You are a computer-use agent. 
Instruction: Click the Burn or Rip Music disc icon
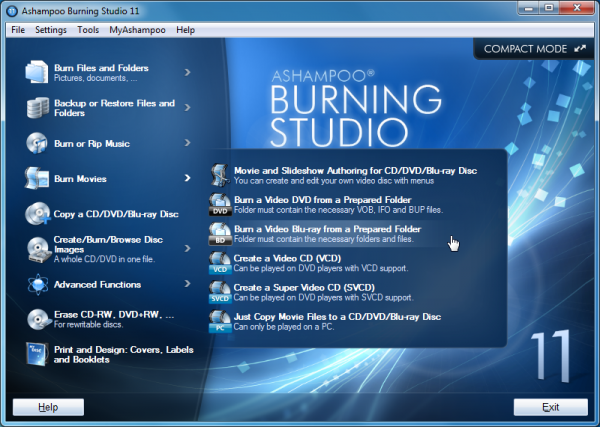pos(37,143)
